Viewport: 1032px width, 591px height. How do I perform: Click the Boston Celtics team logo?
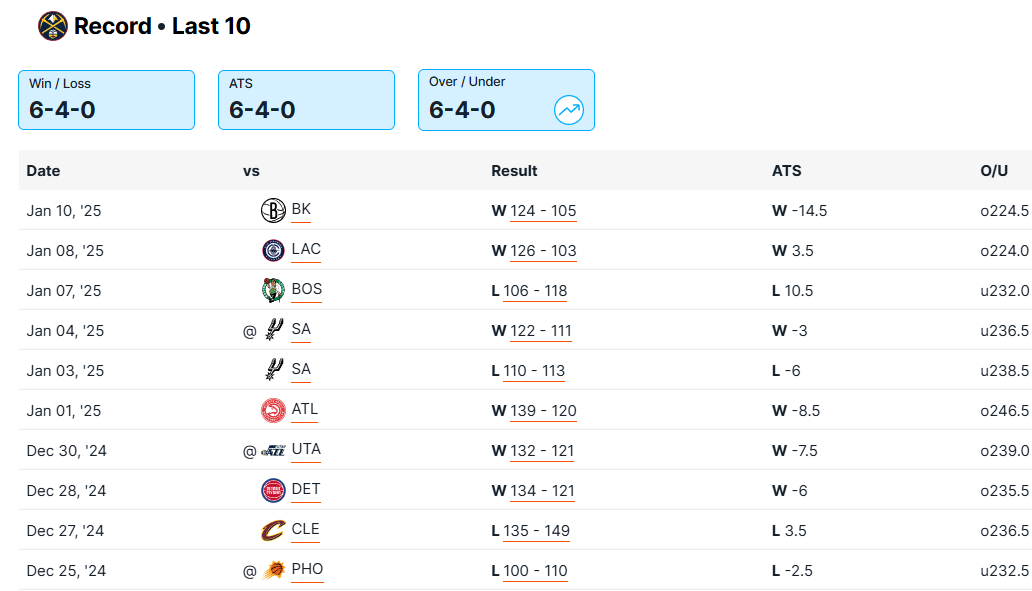pos(273,291)
